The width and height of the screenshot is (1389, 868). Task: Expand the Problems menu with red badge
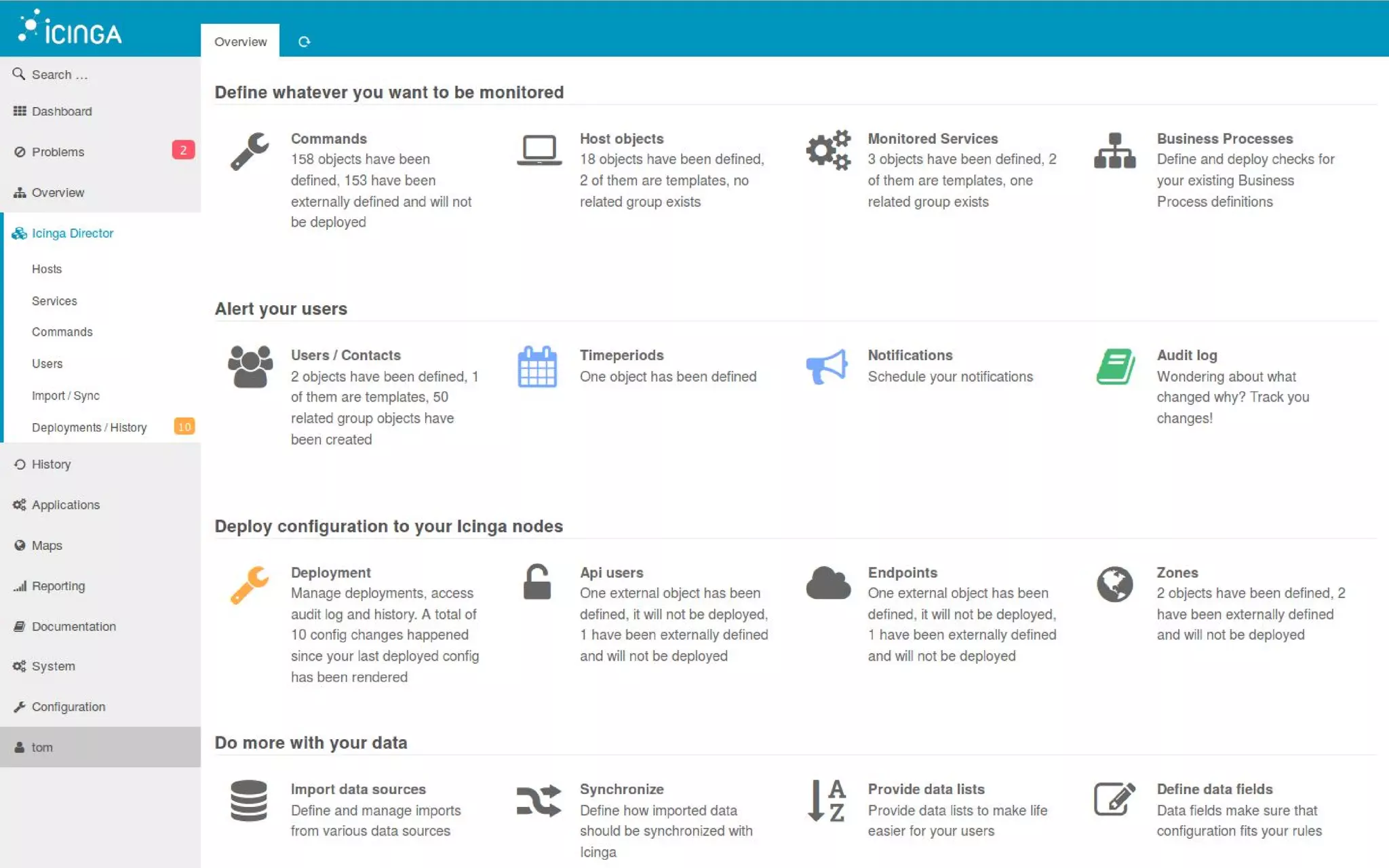pyautogui.click(x=58, y=152)
